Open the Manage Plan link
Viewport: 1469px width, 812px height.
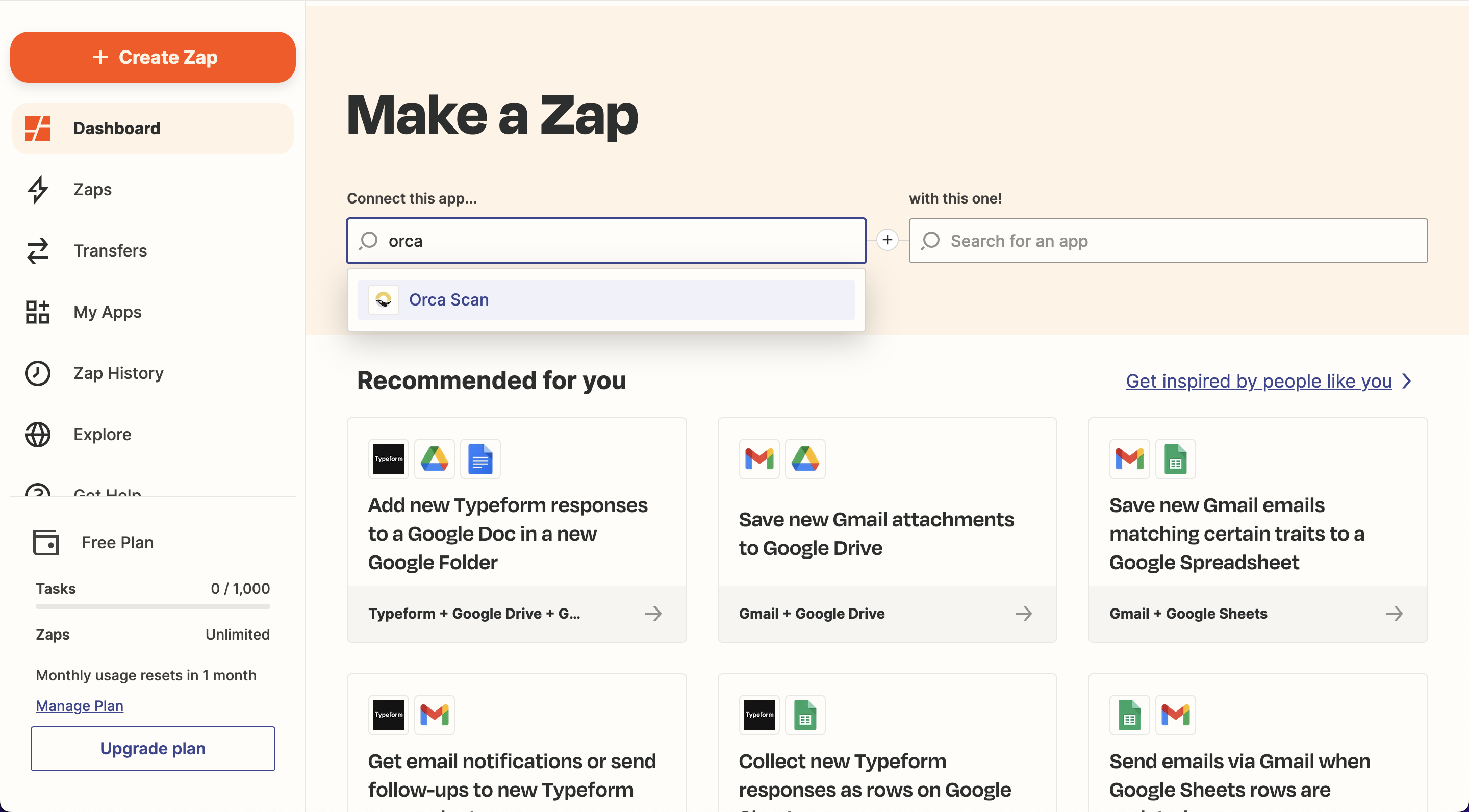coord(79,706)
